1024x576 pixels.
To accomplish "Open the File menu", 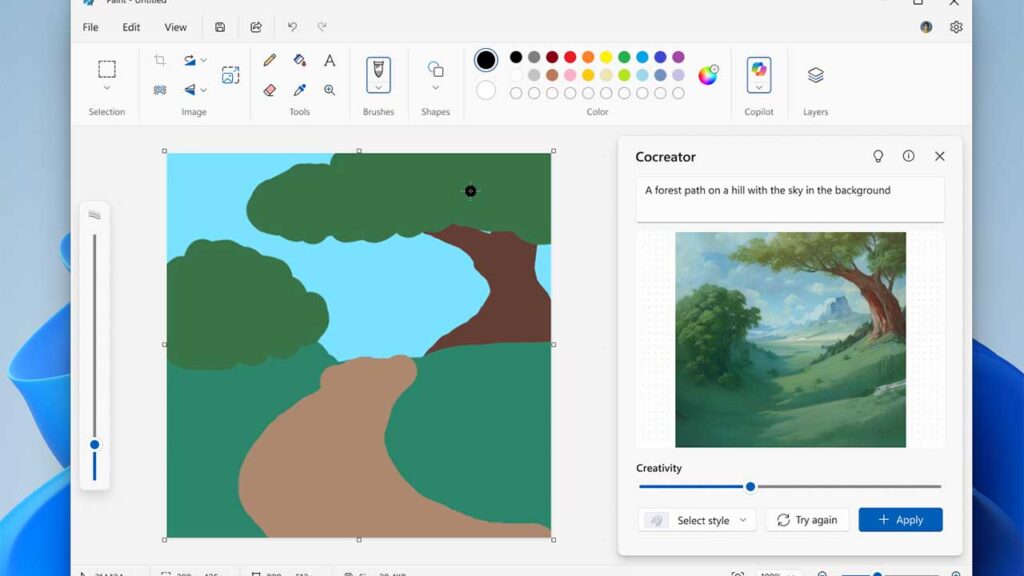I will click(x=91, y=27).
